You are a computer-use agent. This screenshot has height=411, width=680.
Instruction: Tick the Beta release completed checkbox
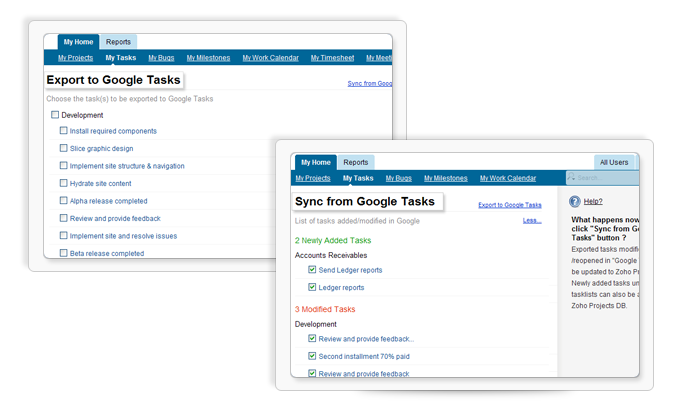point(64,253)
